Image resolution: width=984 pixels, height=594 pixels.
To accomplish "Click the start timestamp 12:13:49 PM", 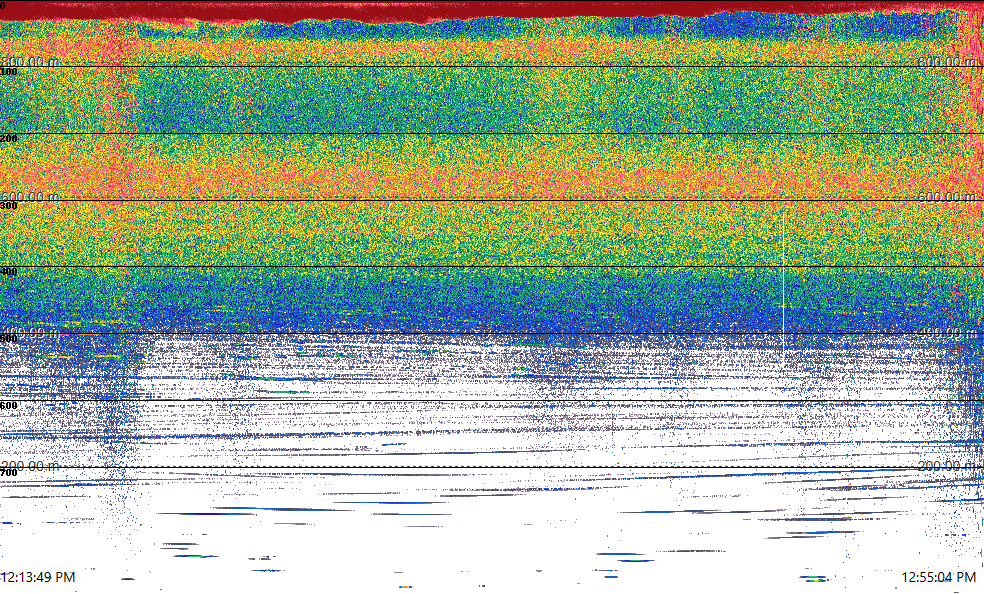I will (x=38, y=577).
